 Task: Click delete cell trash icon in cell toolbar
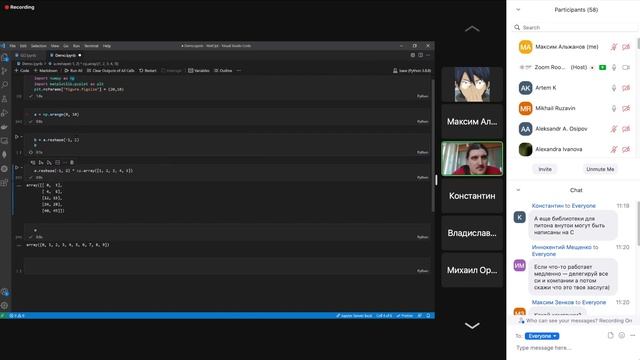[x=72, y=162]
